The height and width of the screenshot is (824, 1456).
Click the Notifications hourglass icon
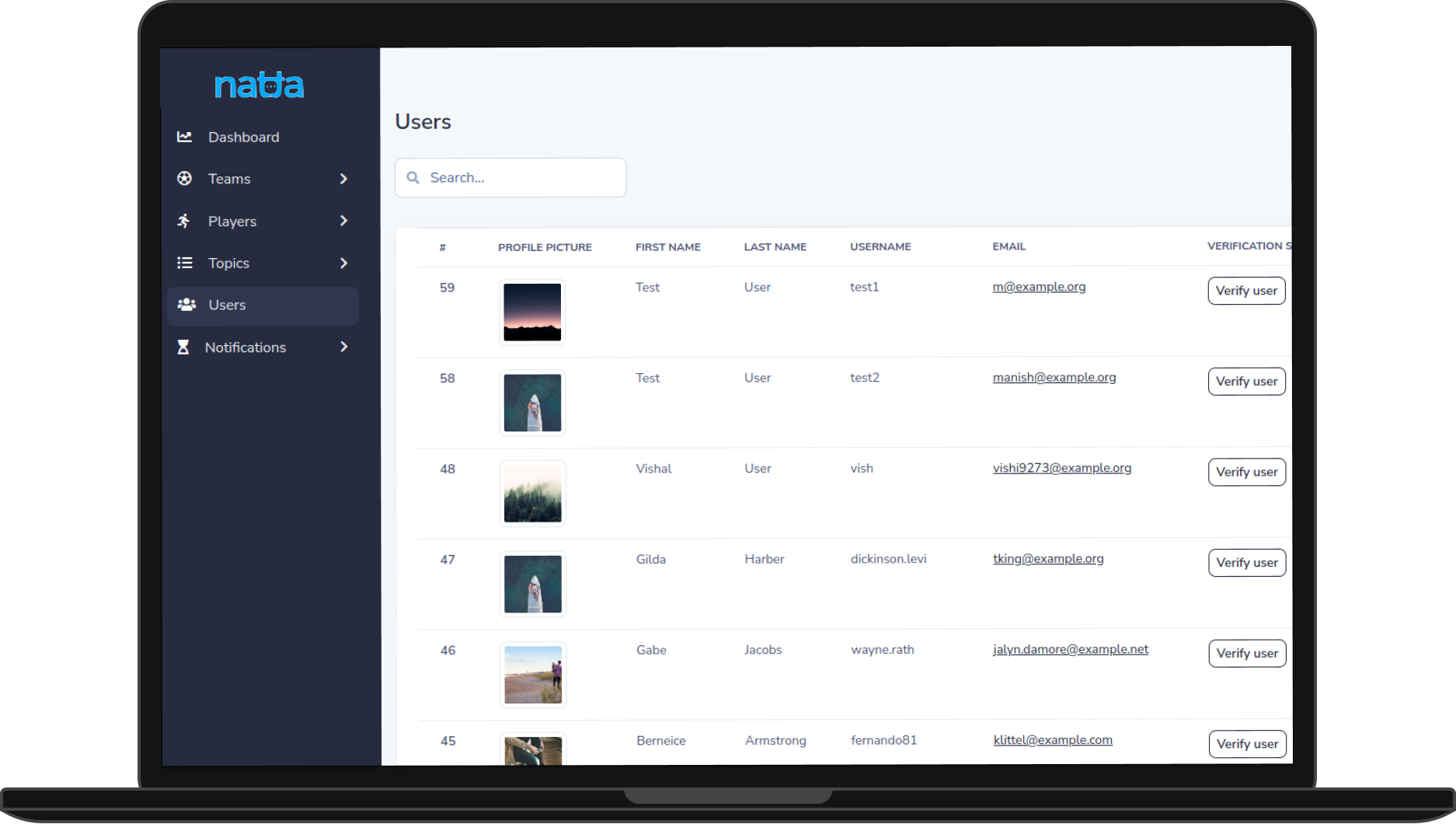(x=183, y=347)
